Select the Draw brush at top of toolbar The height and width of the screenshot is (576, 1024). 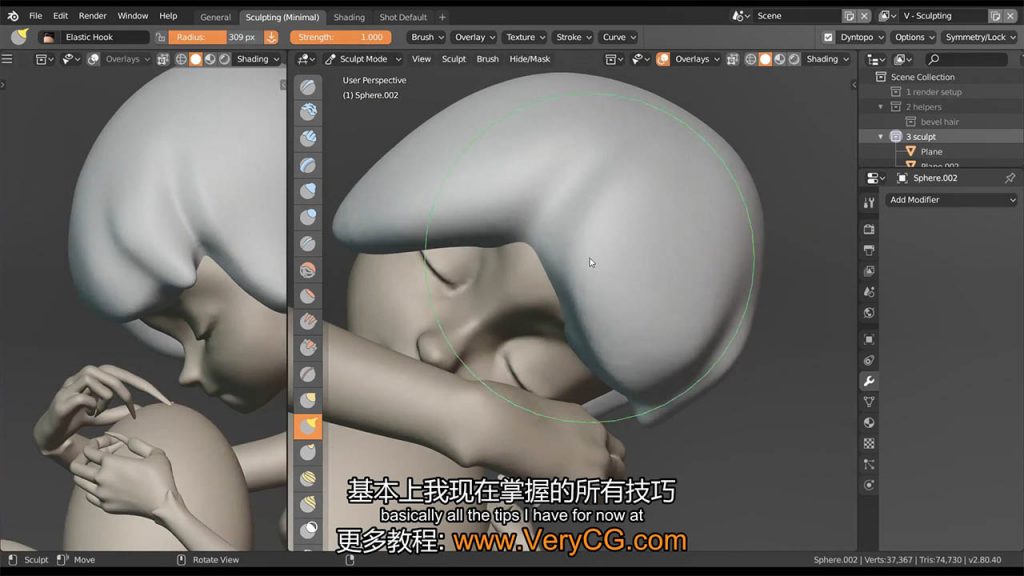click(308, 87)
